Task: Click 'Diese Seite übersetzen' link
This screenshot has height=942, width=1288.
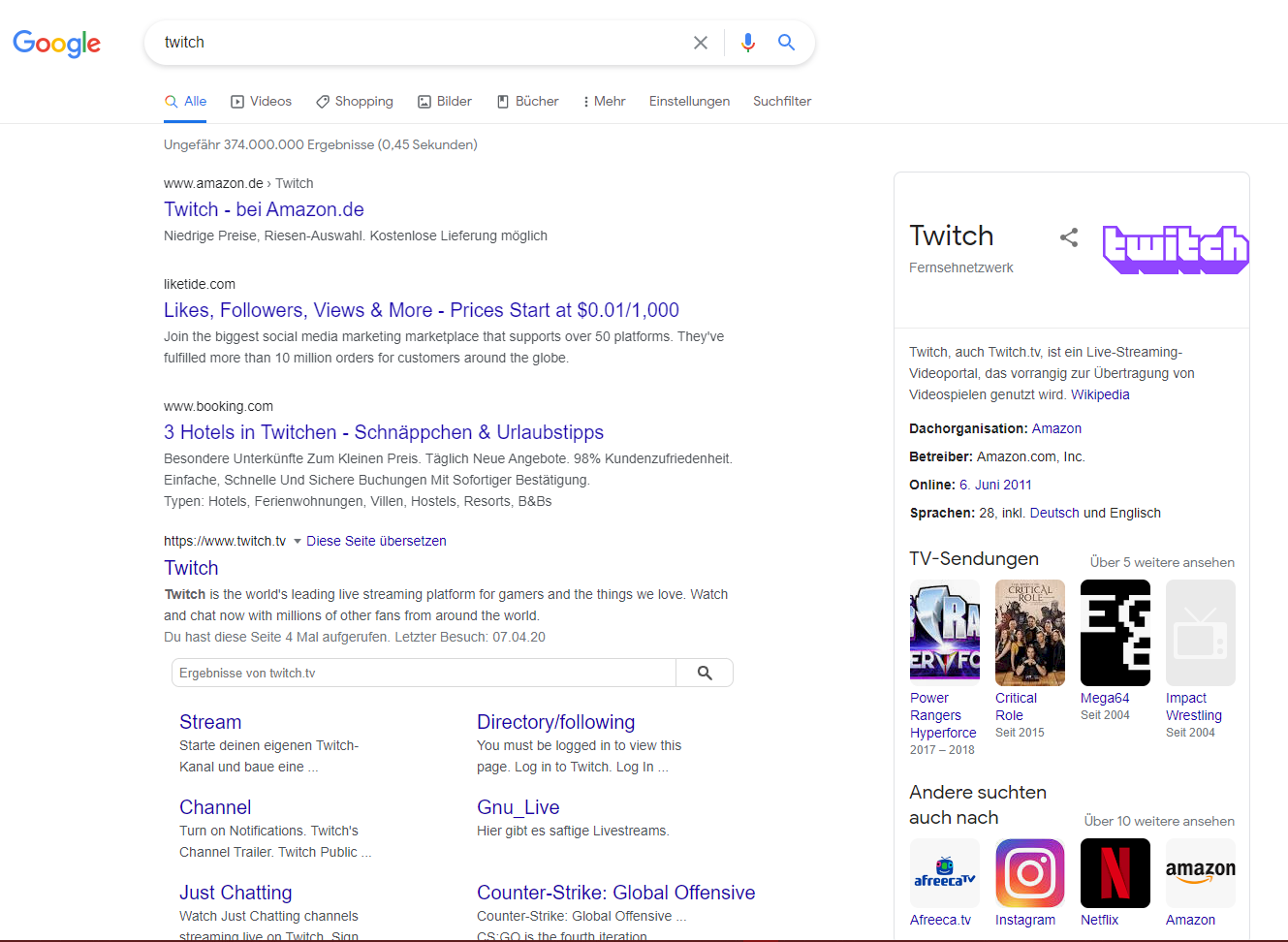Action: [x=376, y=541]
